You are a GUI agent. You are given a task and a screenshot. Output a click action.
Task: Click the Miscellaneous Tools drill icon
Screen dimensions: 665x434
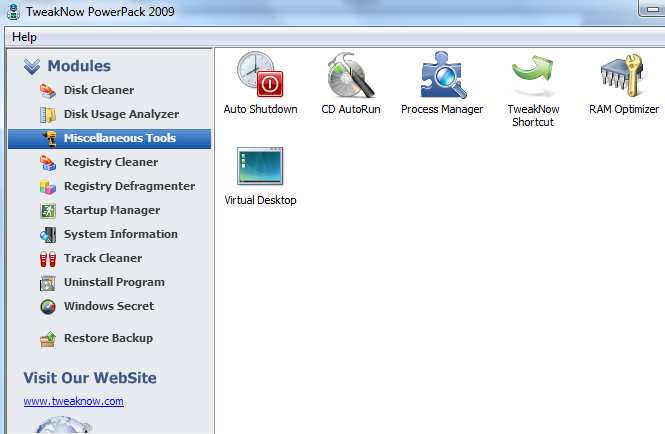[49, 138]
